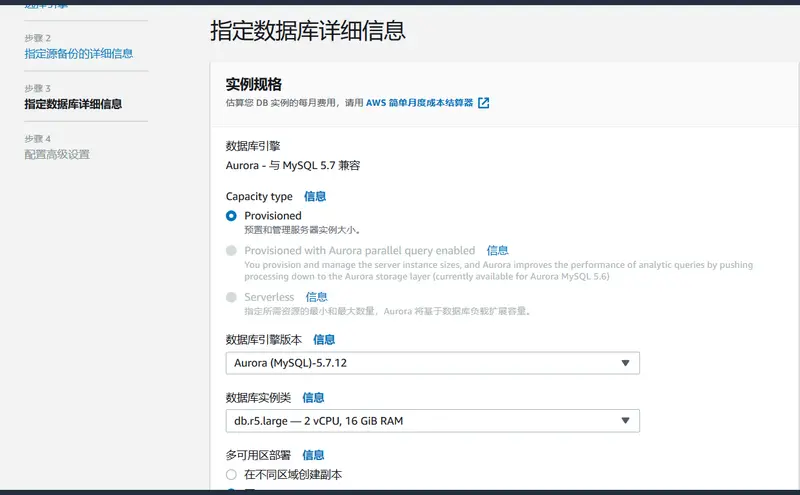
Task: Select step 3 指定数据库详细信息 in sidebar
Action: click(x=73, y=104)
